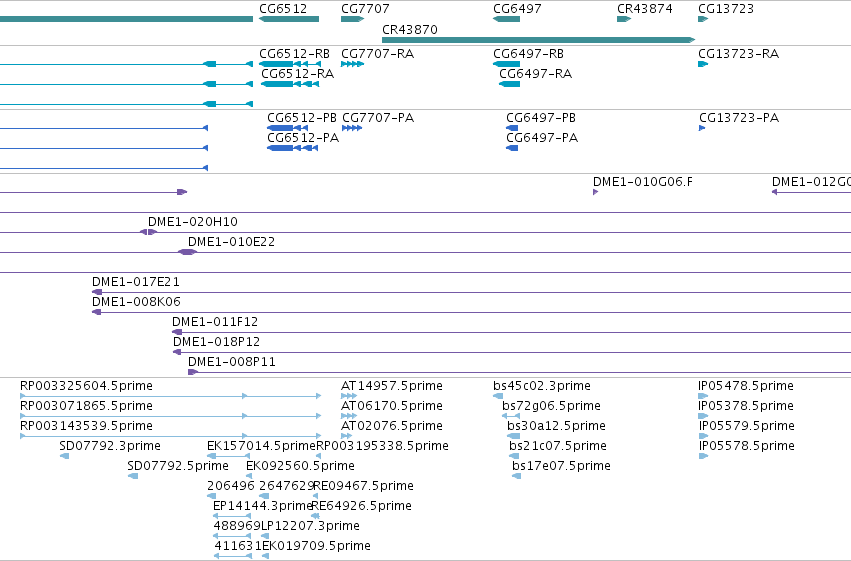Image resolution: width=851 pixels, height=561 pixels.
Task: Select the DME1-011F12 label
Action: tap(215, 322)
